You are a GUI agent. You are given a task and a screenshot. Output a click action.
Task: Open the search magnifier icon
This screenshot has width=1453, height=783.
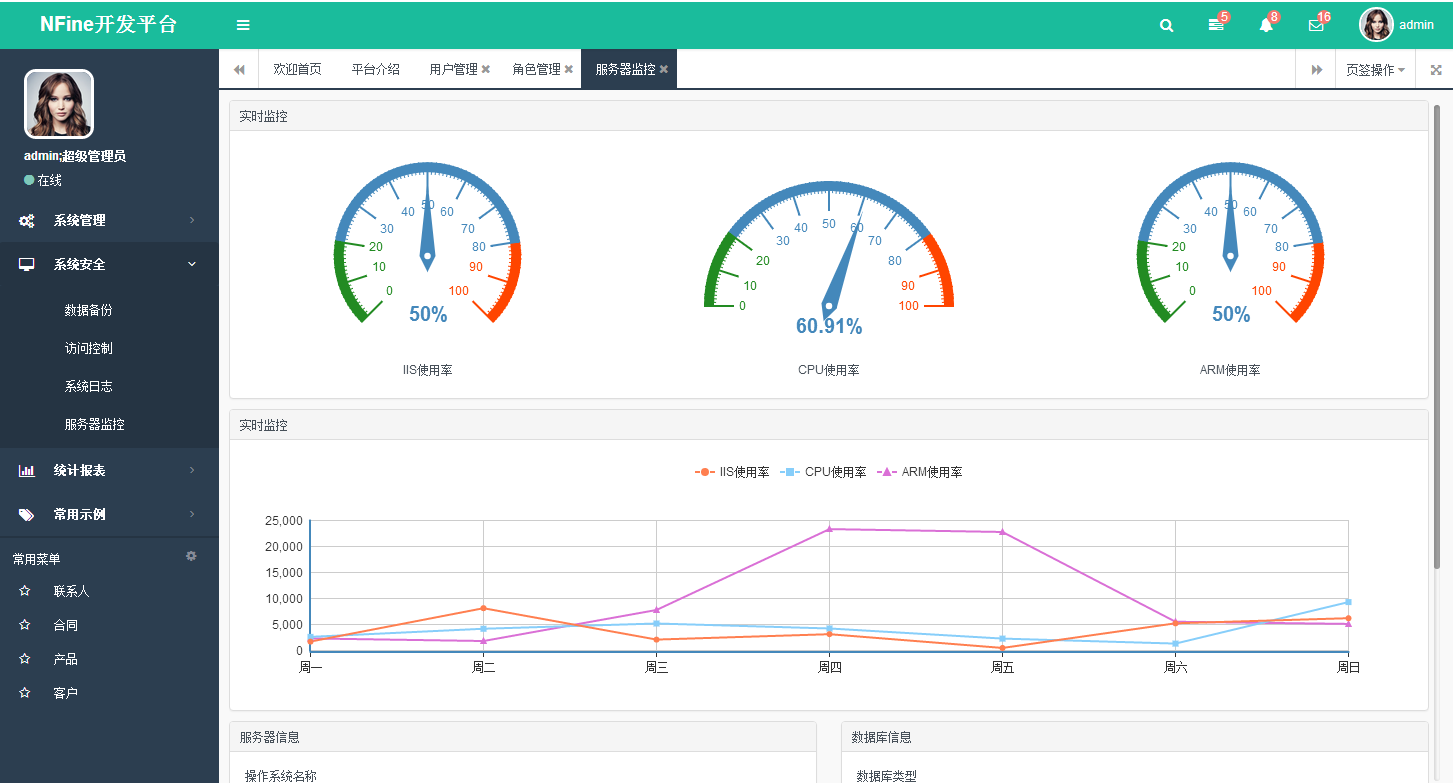point(1166,26)
